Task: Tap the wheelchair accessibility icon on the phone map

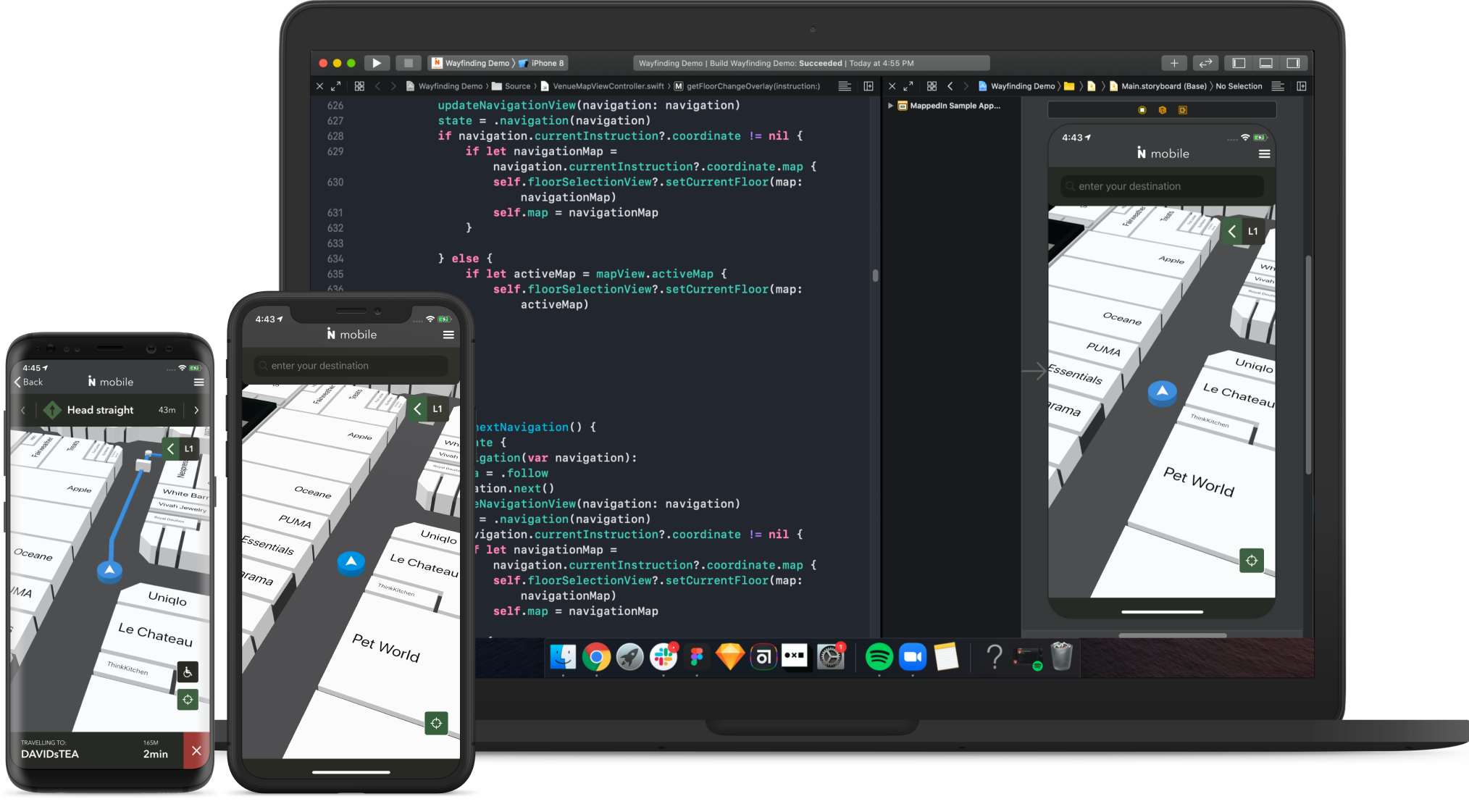Action: (x=188, y=672)
